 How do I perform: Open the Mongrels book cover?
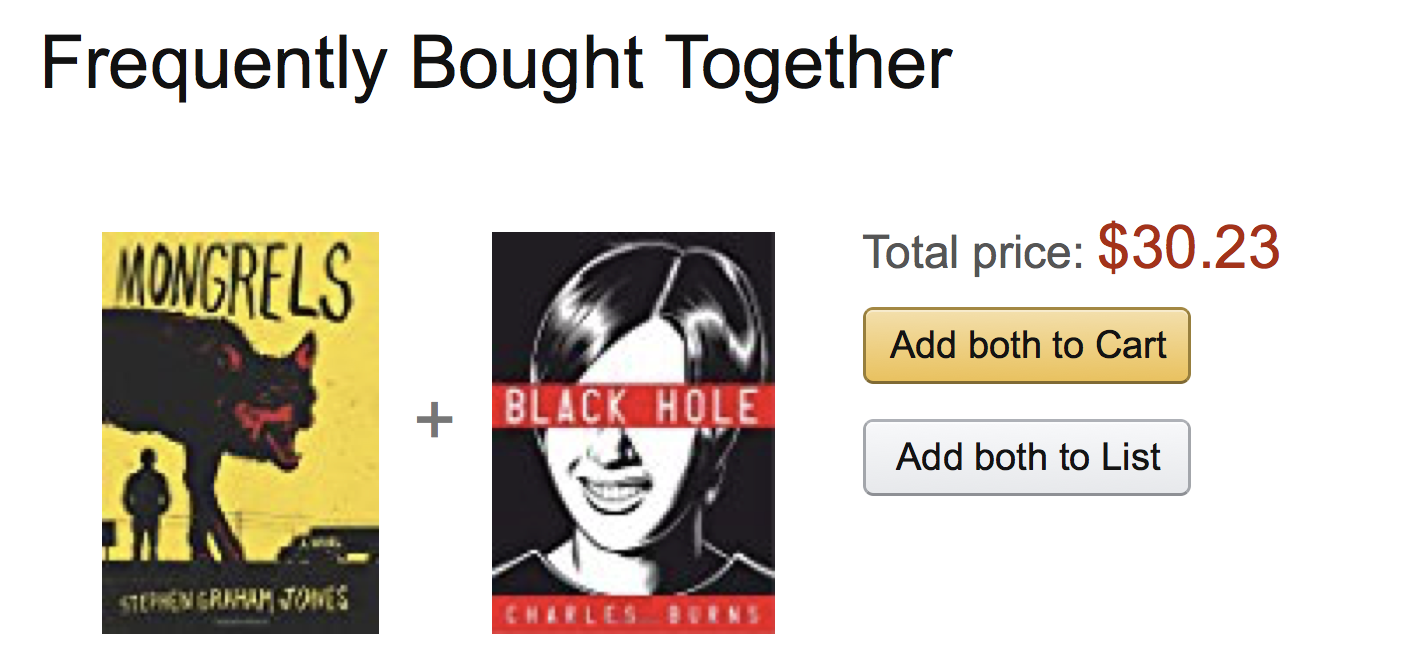pos(240,432)
